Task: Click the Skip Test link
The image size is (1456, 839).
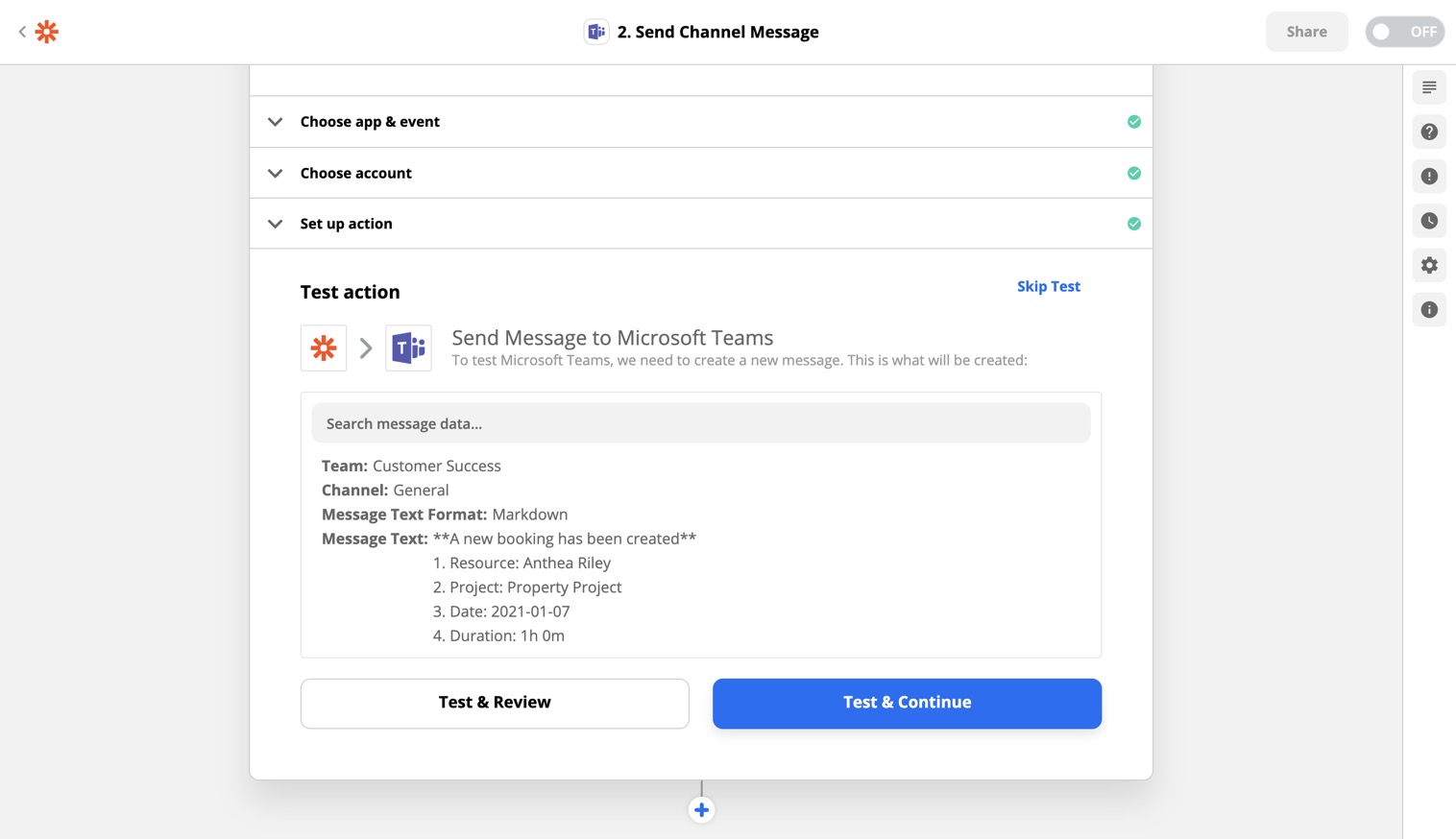Action: tap(1048, 286)
